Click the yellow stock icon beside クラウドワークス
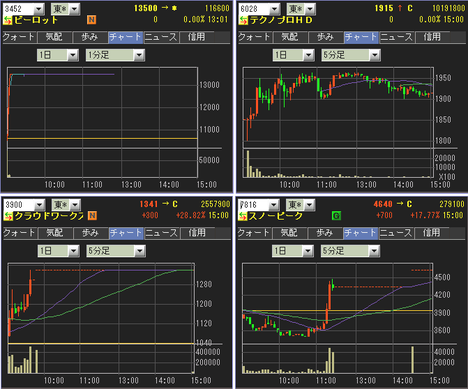Viewport: 468px width, 389px height. [8, 216]
